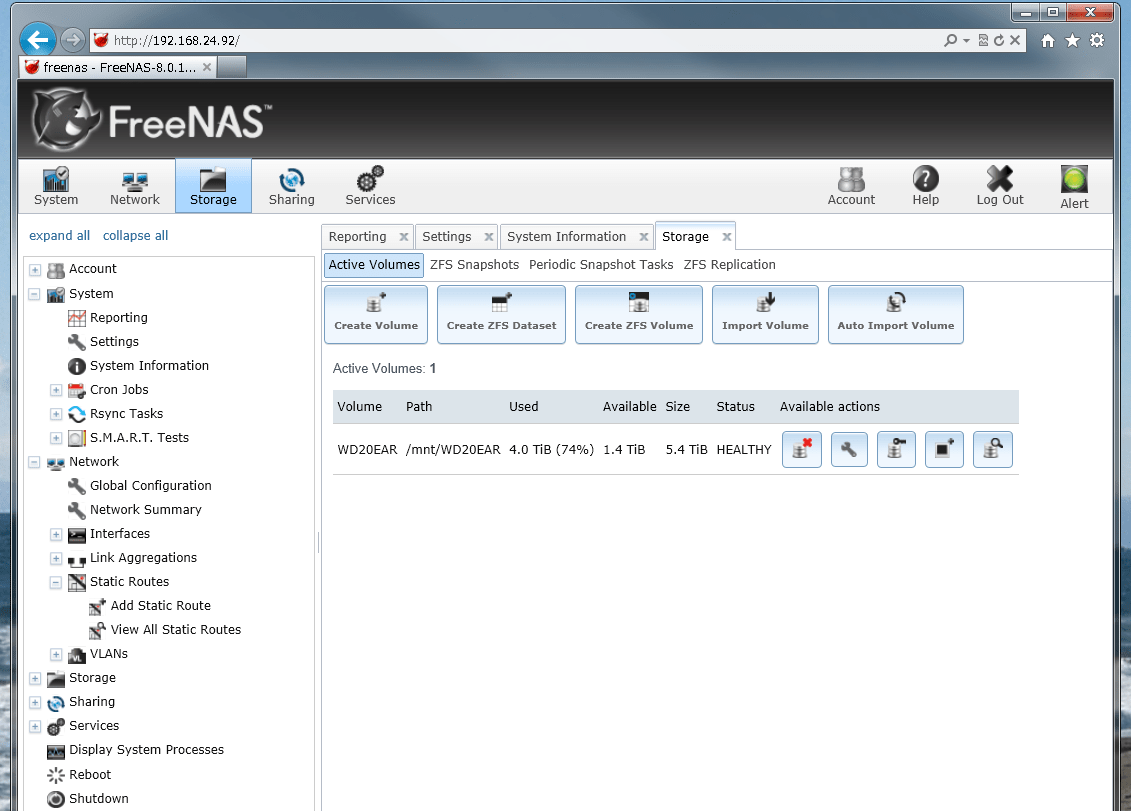
Task: Open the System section from top navigation
Action: (x=56, y=185)
